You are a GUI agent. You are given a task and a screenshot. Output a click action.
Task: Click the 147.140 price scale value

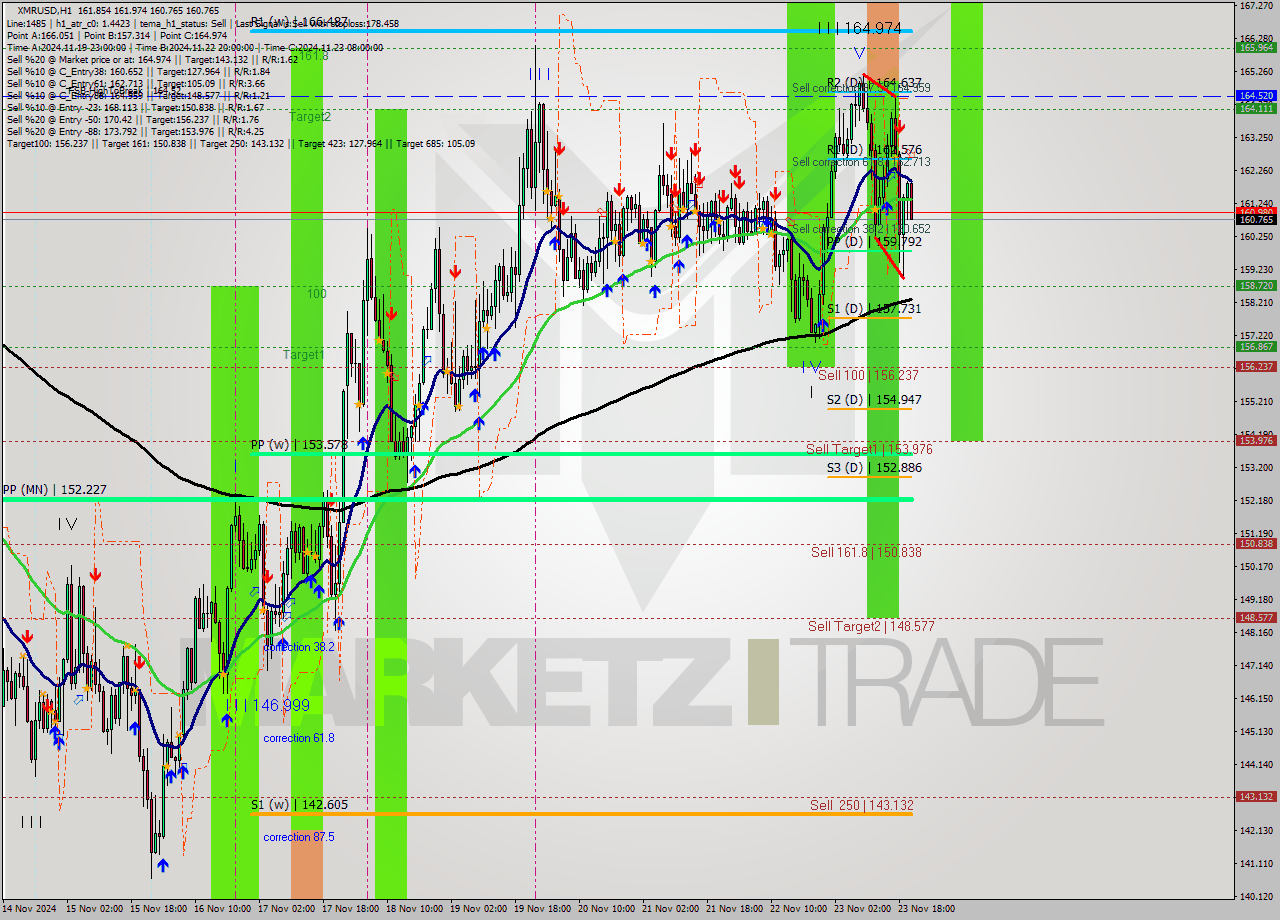point(1256,665)
